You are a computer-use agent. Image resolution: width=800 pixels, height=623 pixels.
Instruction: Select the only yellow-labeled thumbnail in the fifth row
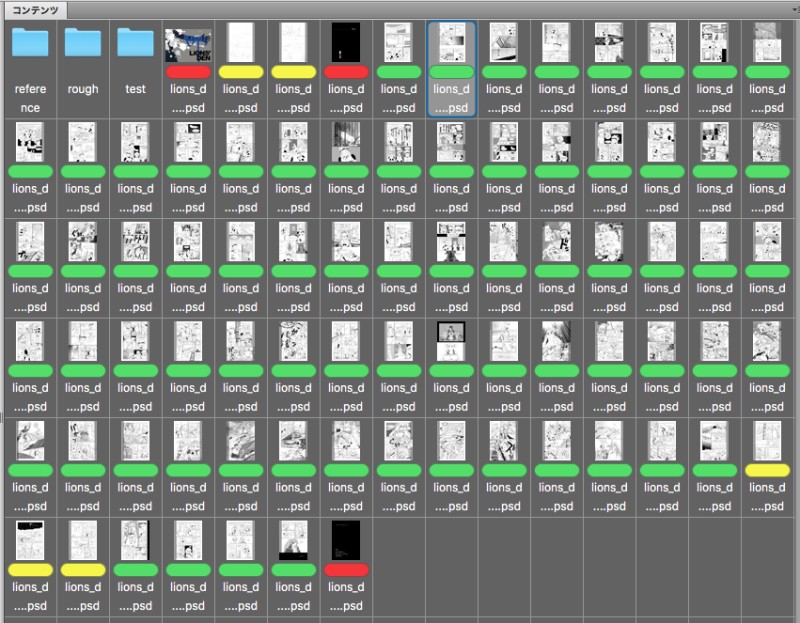point(767,441)
